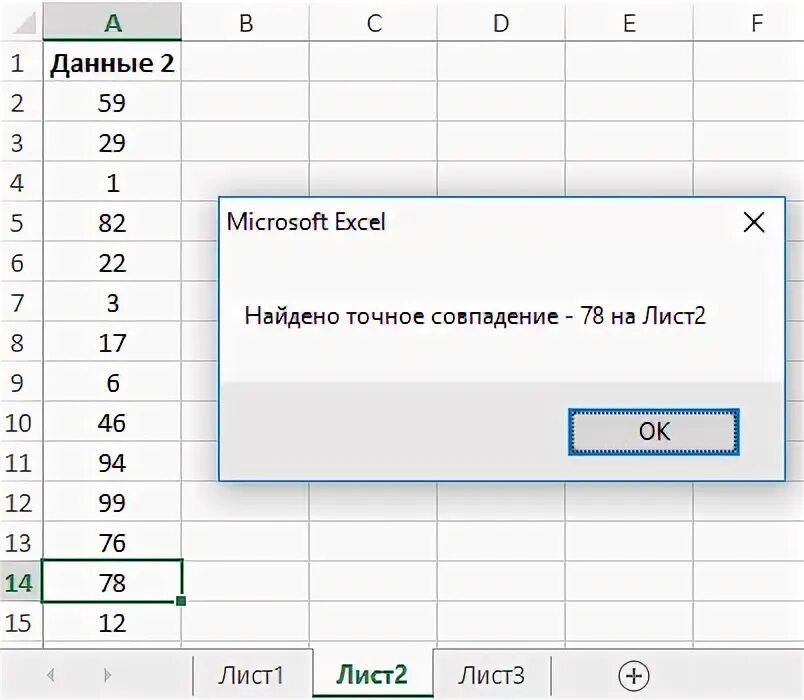The width and height of the screenshot is (804, 700).
Task: Select the cell containing value 12
Action: 112,623
